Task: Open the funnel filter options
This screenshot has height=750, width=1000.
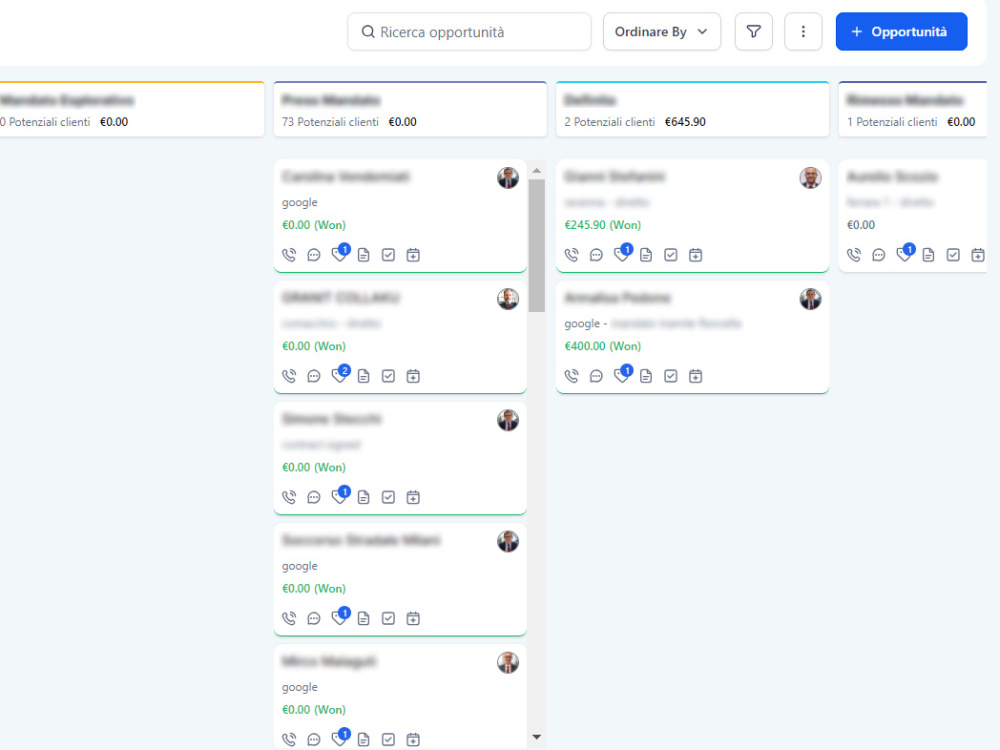Action: point(753,32)
